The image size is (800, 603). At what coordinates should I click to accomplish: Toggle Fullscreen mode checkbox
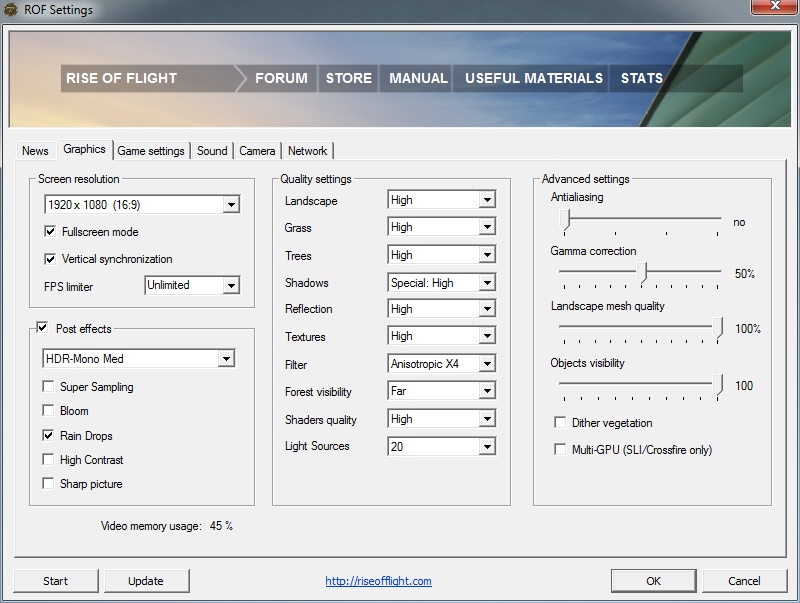coord(50,232)
